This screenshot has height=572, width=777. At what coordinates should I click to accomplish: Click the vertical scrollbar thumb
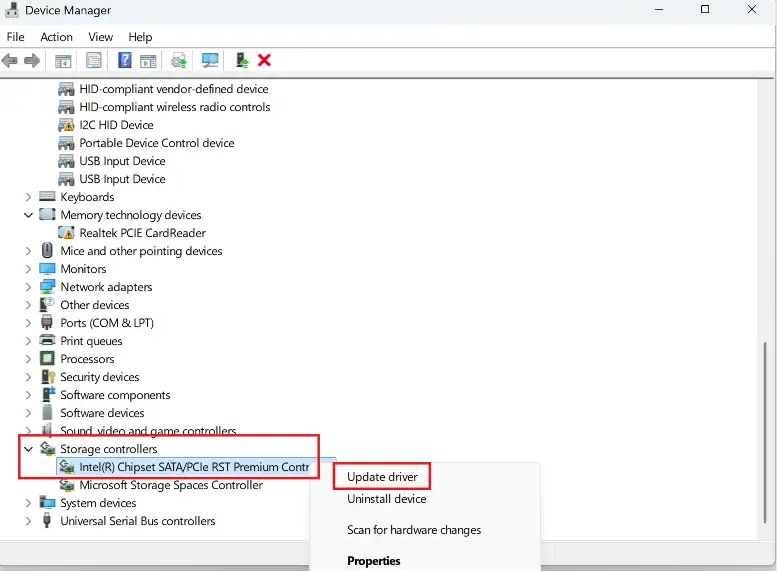point(766,431)
